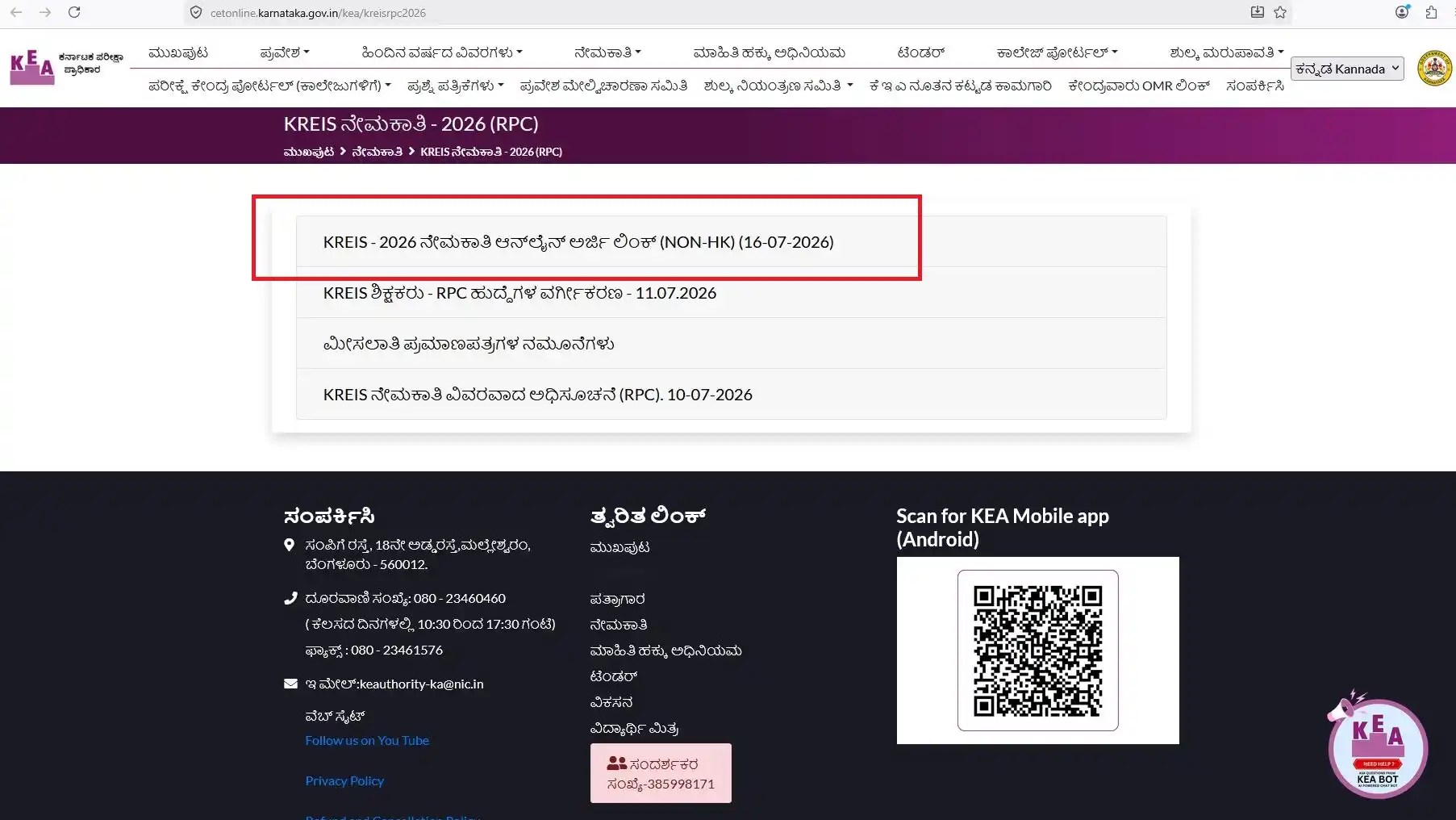Screen dimensions: 1456x820
Task: Open ಪ್ರವೇಶ ಮೇಲ್ವಿಚಾರಣಾ ಸಮಿತಿ menu item
Action: (x=603, y=86)
